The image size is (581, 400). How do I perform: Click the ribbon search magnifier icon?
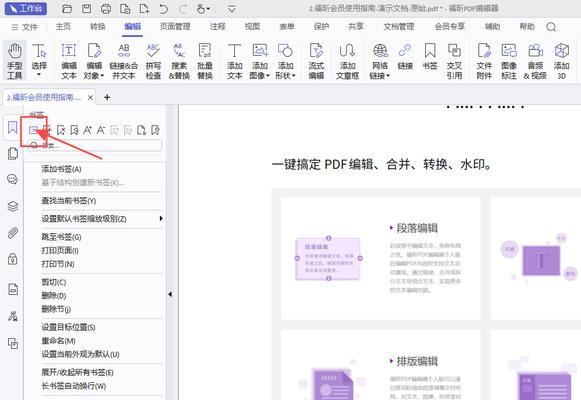click(x=551, y=27)
